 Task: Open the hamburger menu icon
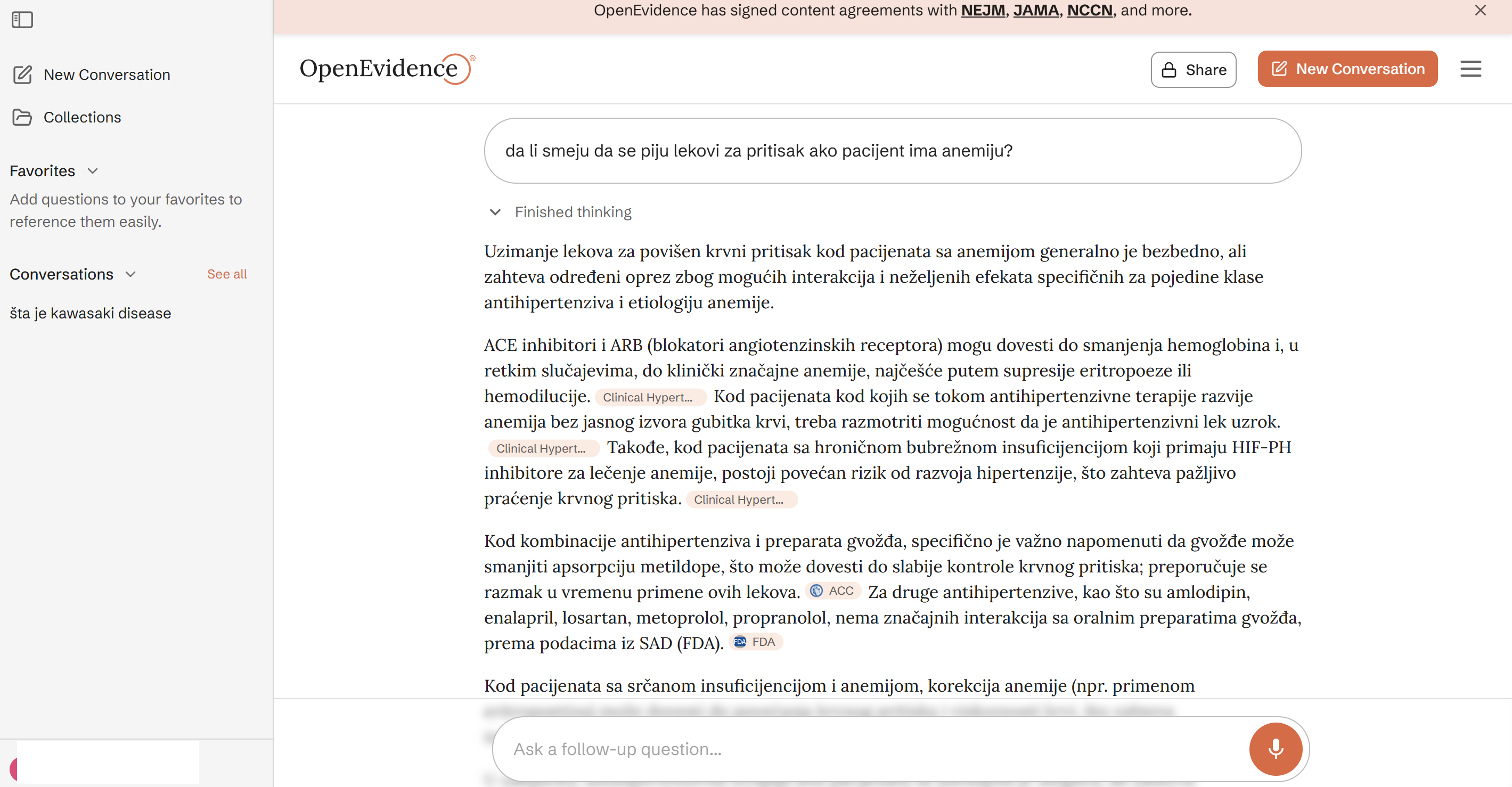1470,69
